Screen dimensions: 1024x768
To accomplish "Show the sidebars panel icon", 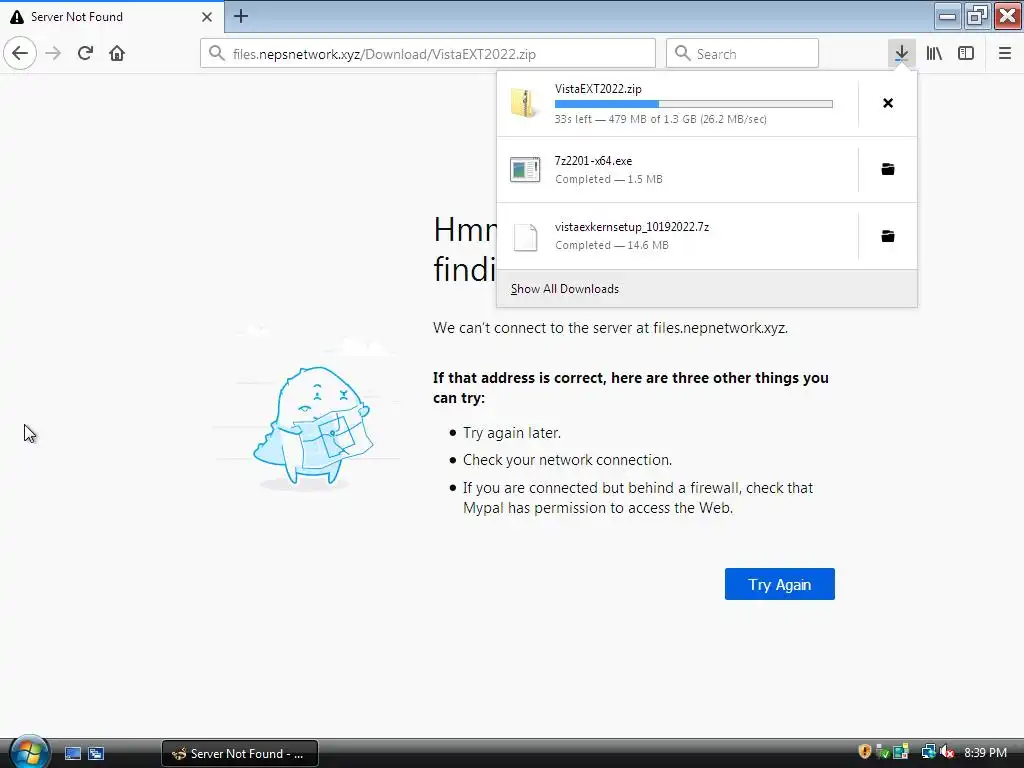I will [x=966, y=53].
